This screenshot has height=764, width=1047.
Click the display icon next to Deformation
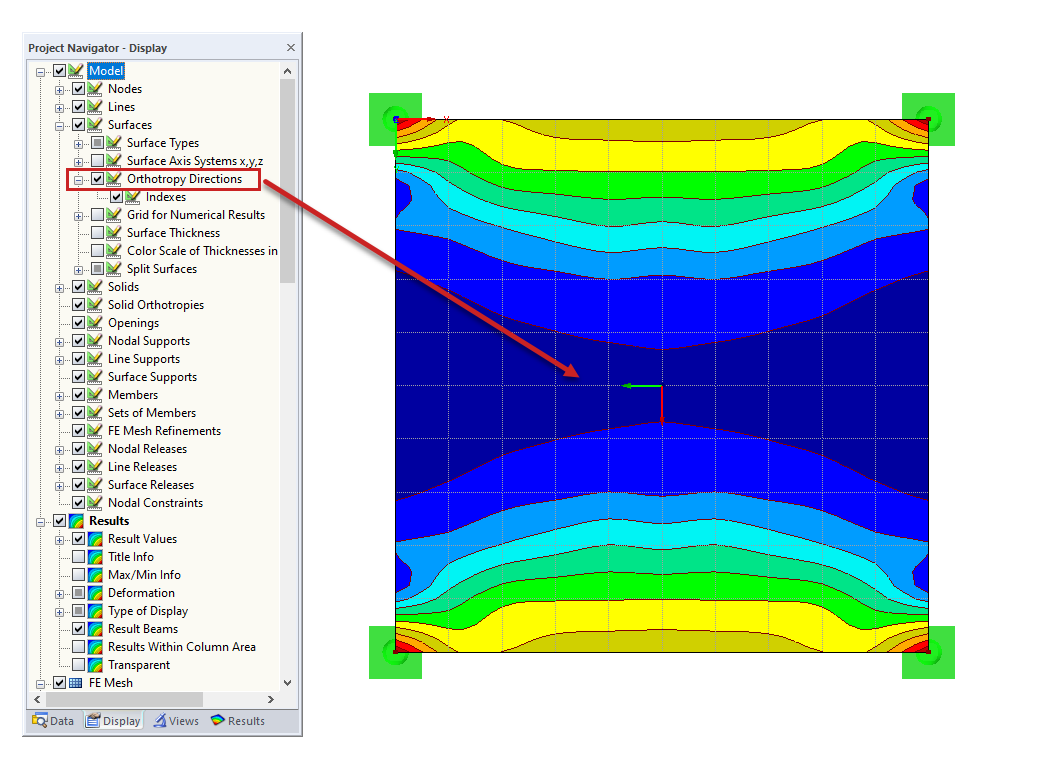(97, 592)
